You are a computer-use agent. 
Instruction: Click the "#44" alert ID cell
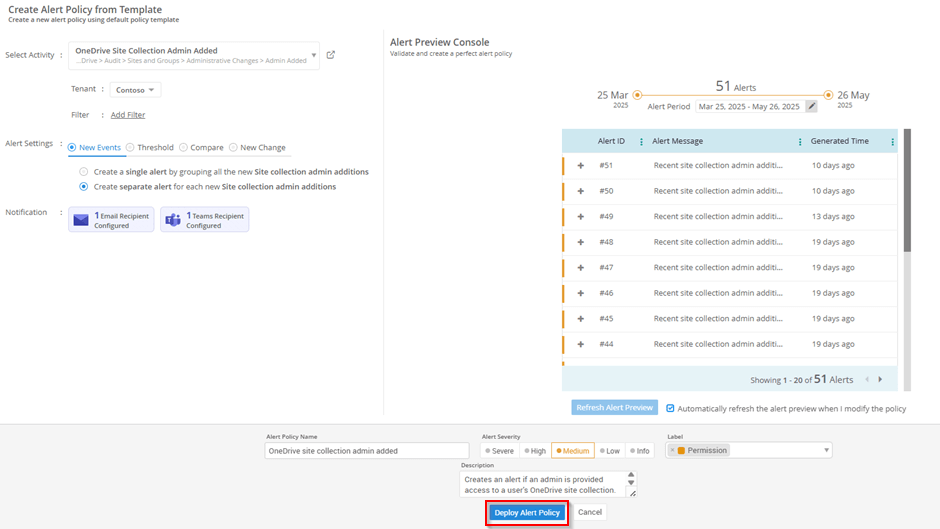(x=606, y=344)
